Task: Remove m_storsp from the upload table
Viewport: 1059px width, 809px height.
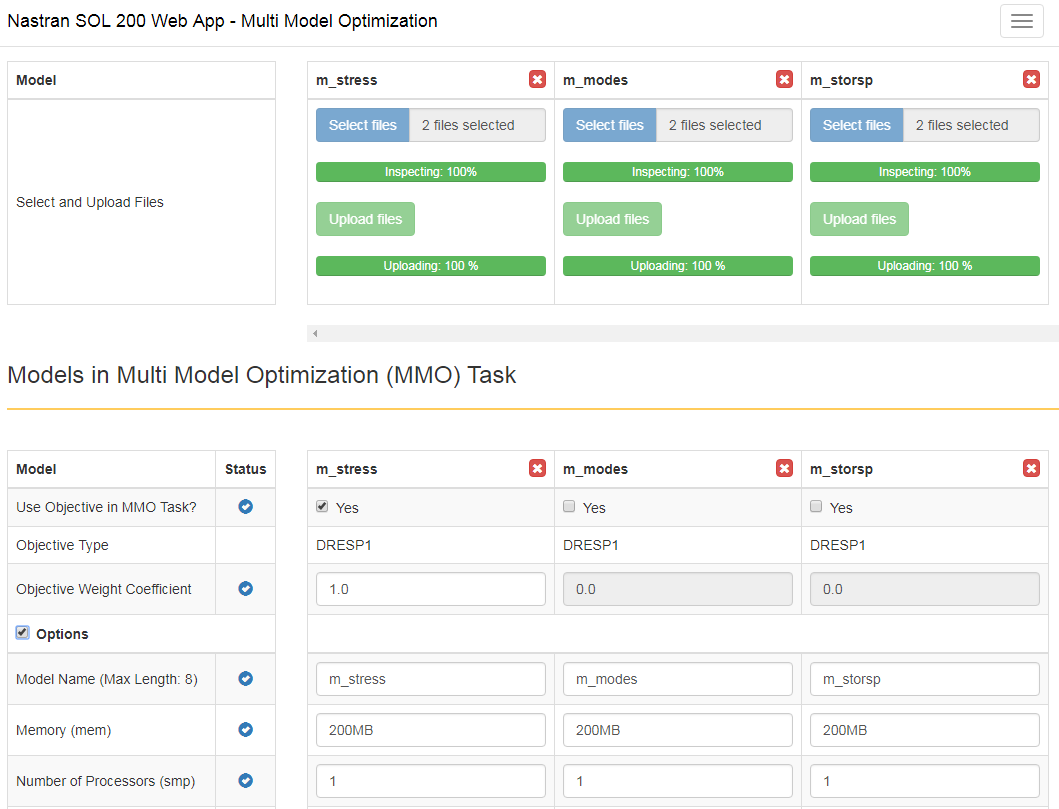Action: coord(1031,80)
